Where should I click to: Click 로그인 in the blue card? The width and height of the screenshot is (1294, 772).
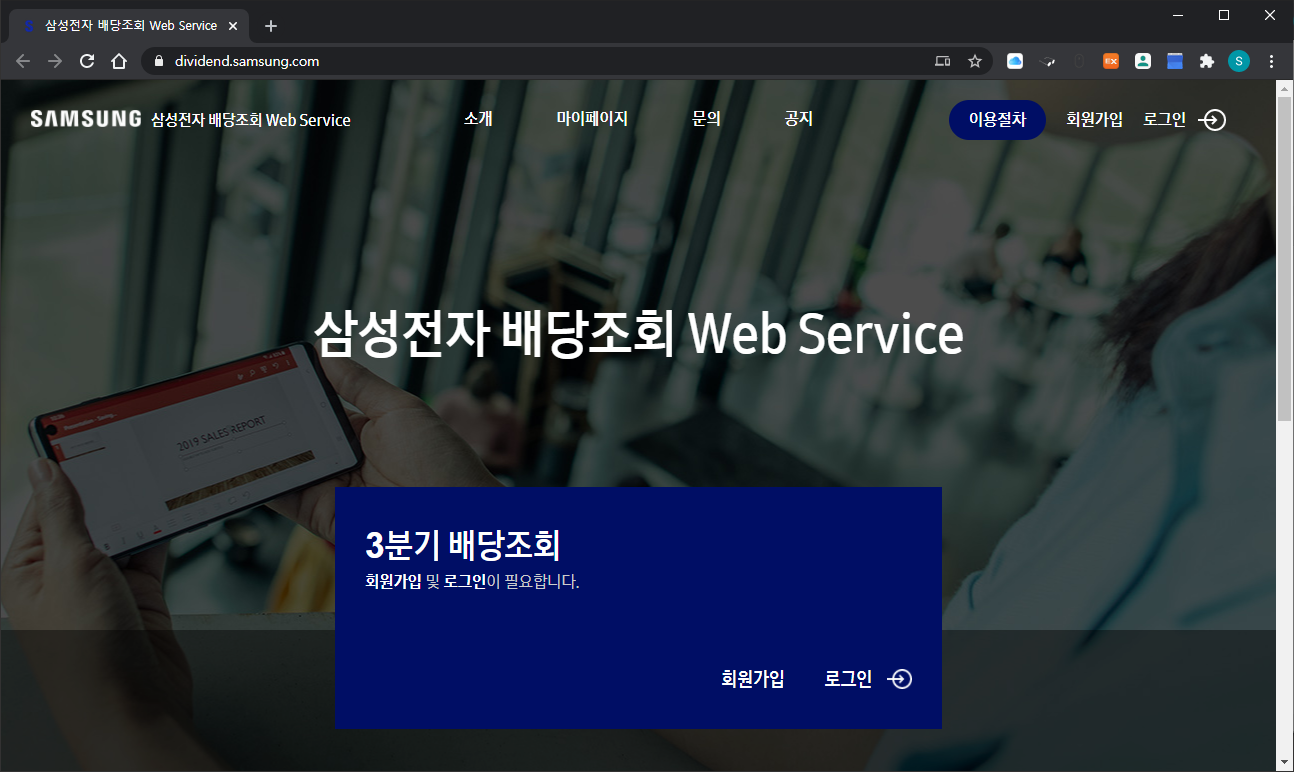click(x=848, y=679)
